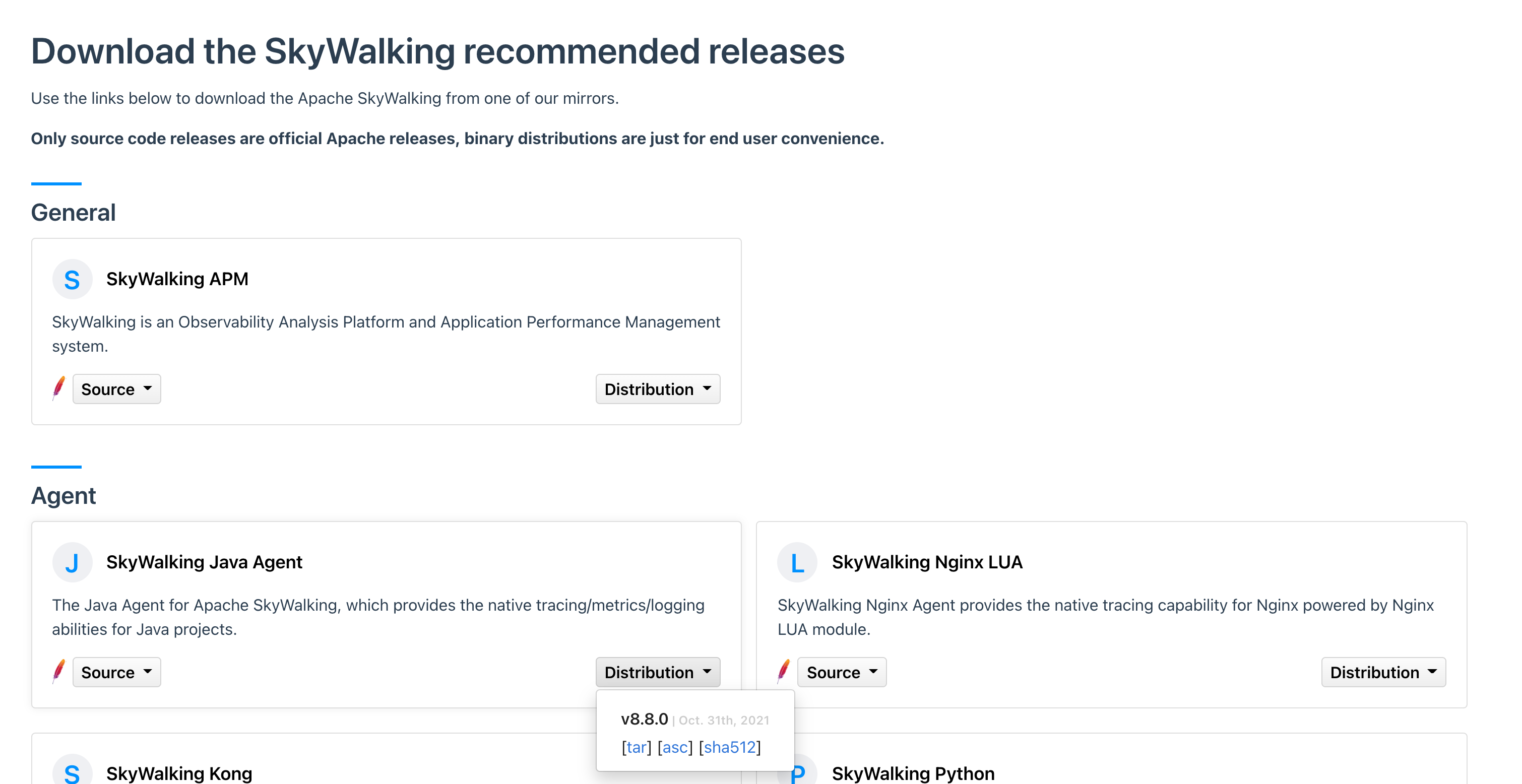Screen dimensions: 1522x784
Task: Open the Source dropdown for Nginx LUA
Action: pyautogui.click(x=841, y=672)
